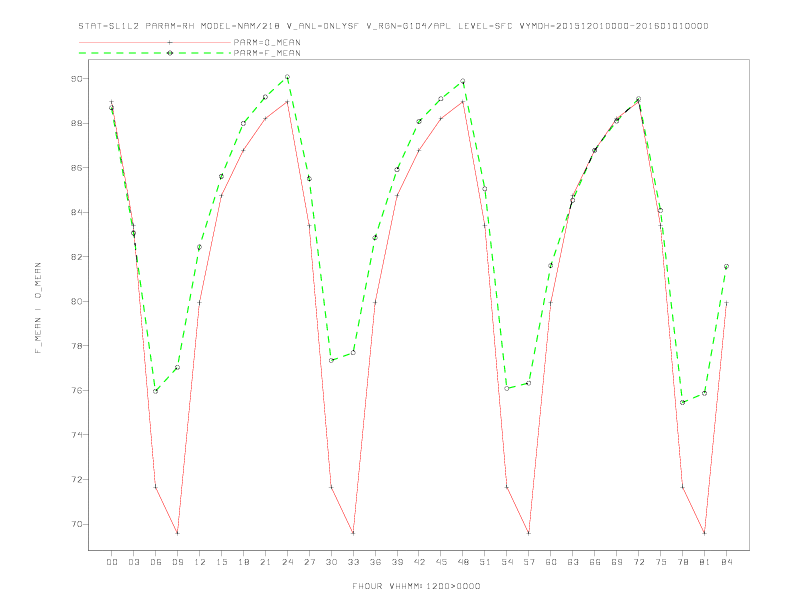This screenshot has width=792, height=612.
Task: Click circle marker icon in F_MEAN legend
Action: [170, 53]
